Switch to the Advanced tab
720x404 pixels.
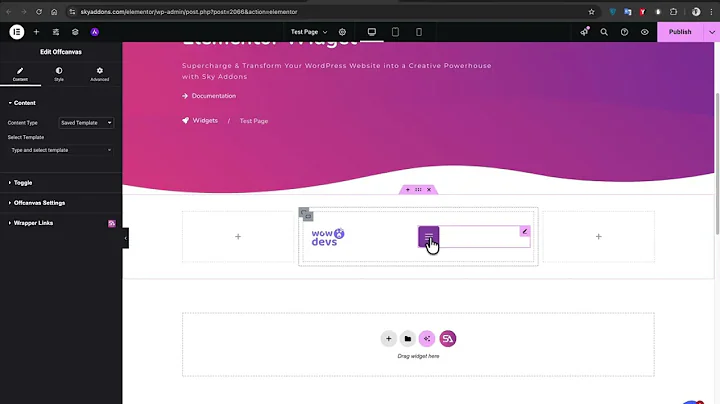coord(100,73)
